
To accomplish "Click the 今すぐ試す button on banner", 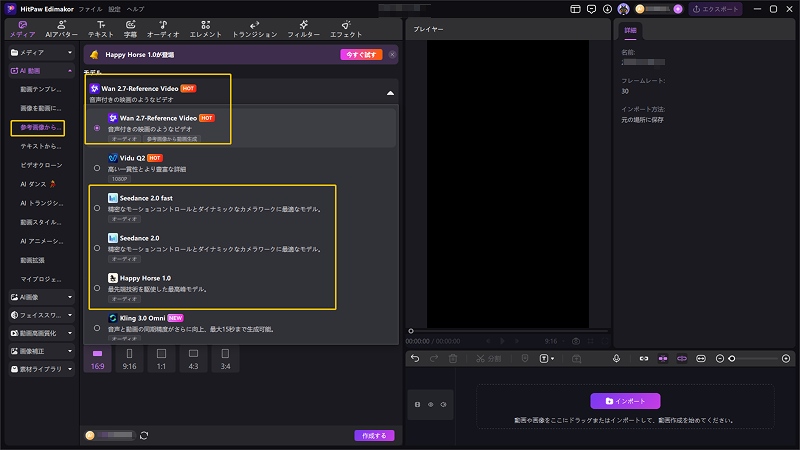I will pyautogui.click(x=361, y=55).
